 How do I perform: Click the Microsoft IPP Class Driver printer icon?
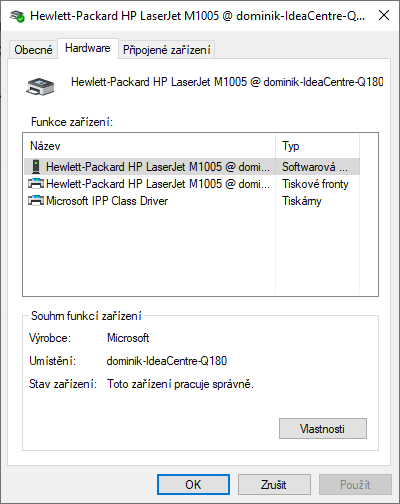click(x=36, y=201)
